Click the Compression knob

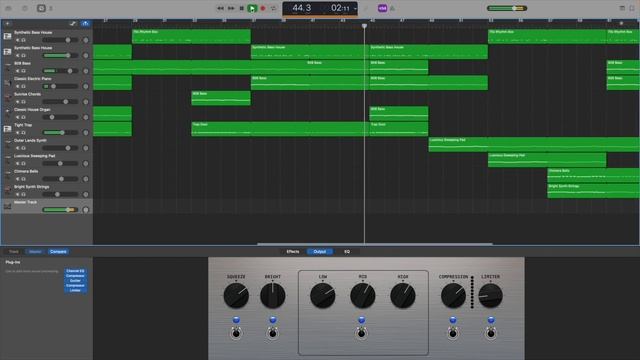point(453,296)
